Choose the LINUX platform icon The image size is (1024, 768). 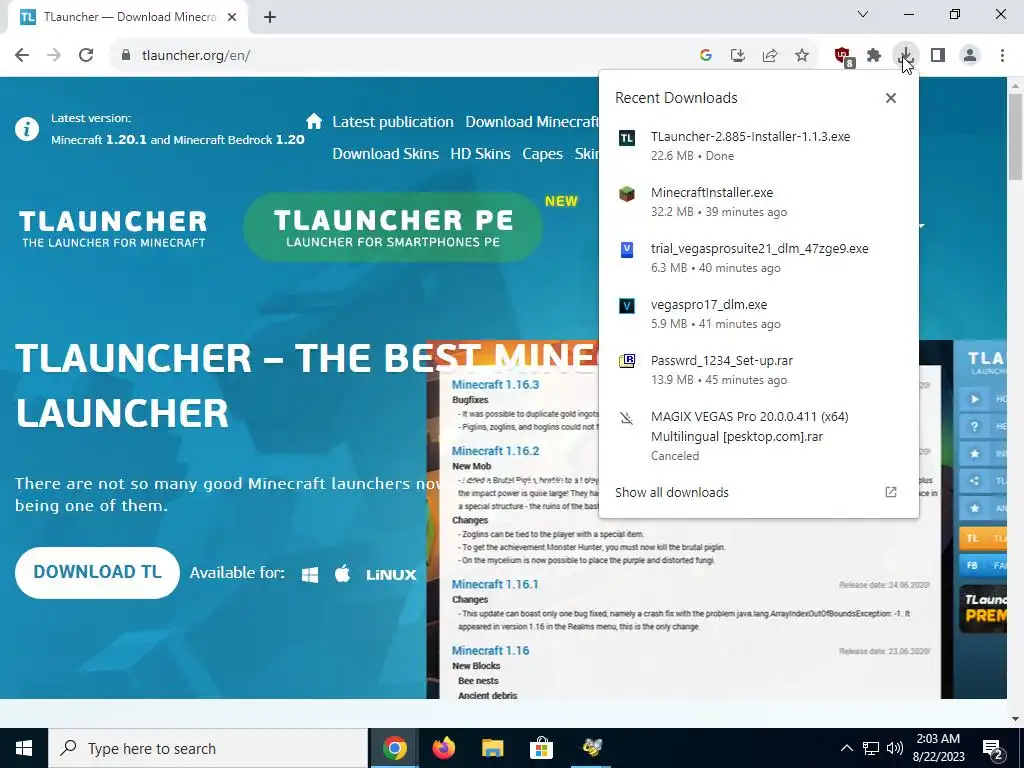391,575
